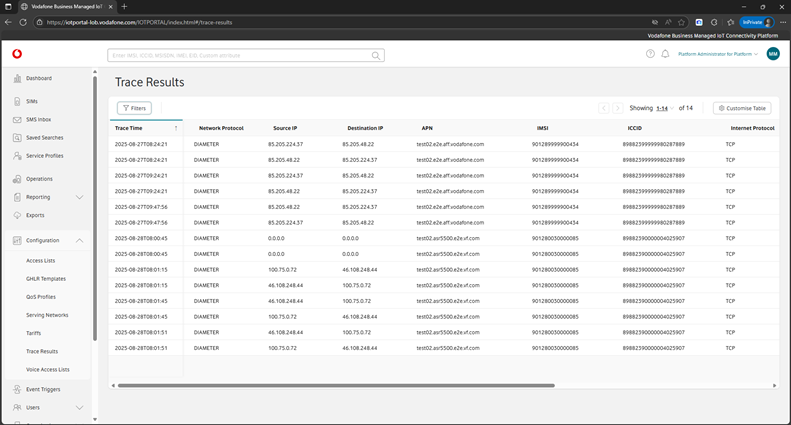The image size is (791, 425).
Task: Open the Platform Administrator role dropdown
Action: click(718, 54)
